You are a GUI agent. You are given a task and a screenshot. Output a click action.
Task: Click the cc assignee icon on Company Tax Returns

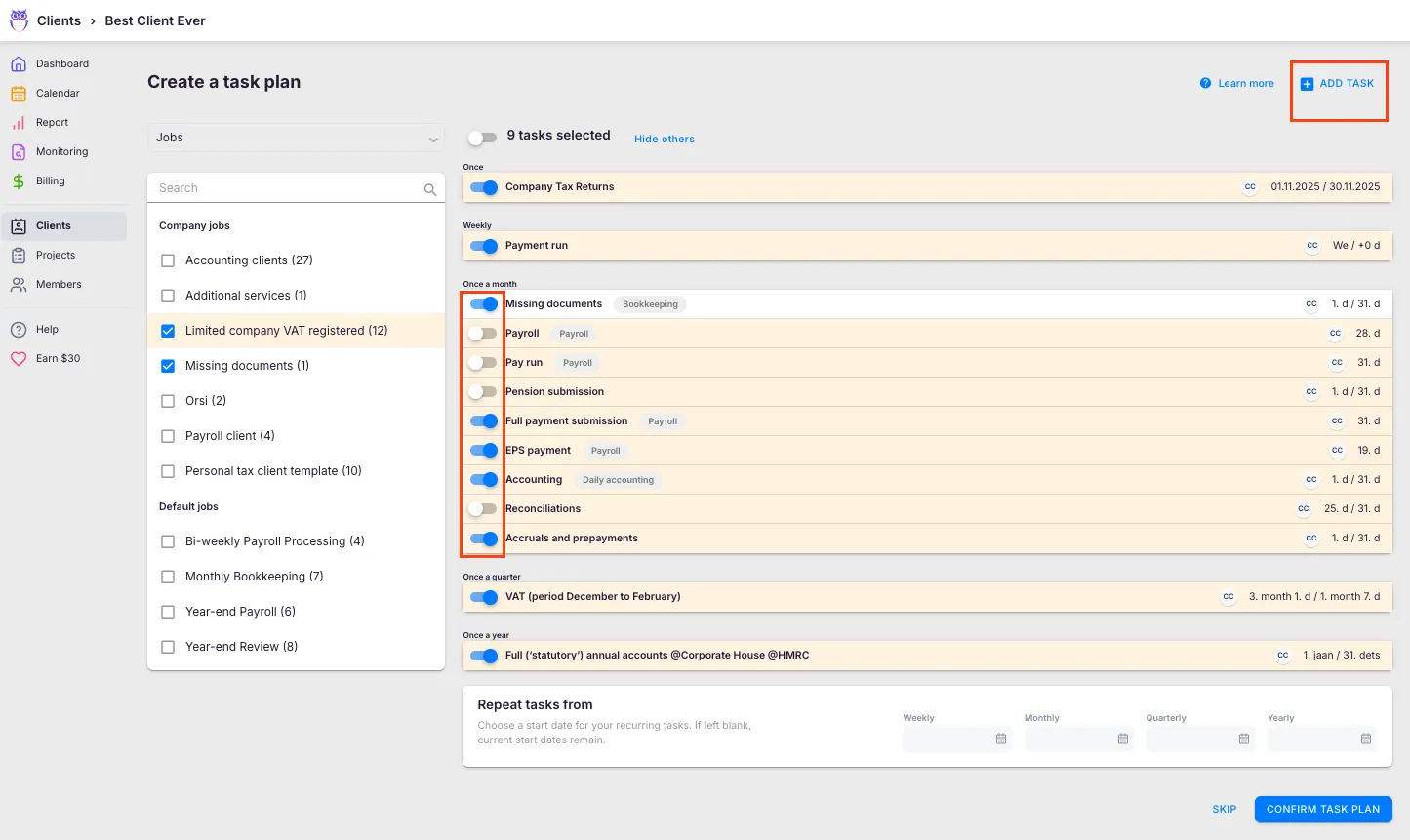click(1250, 186)
